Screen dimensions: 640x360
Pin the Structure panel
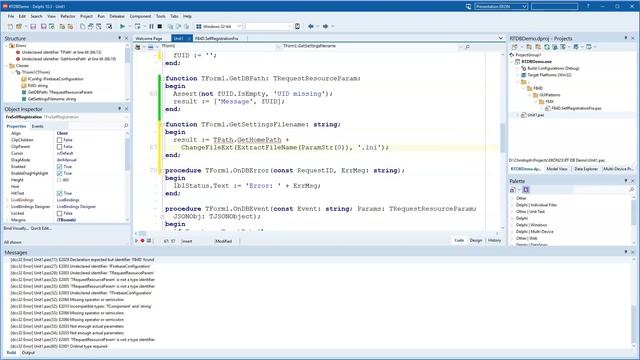(120, 38)
